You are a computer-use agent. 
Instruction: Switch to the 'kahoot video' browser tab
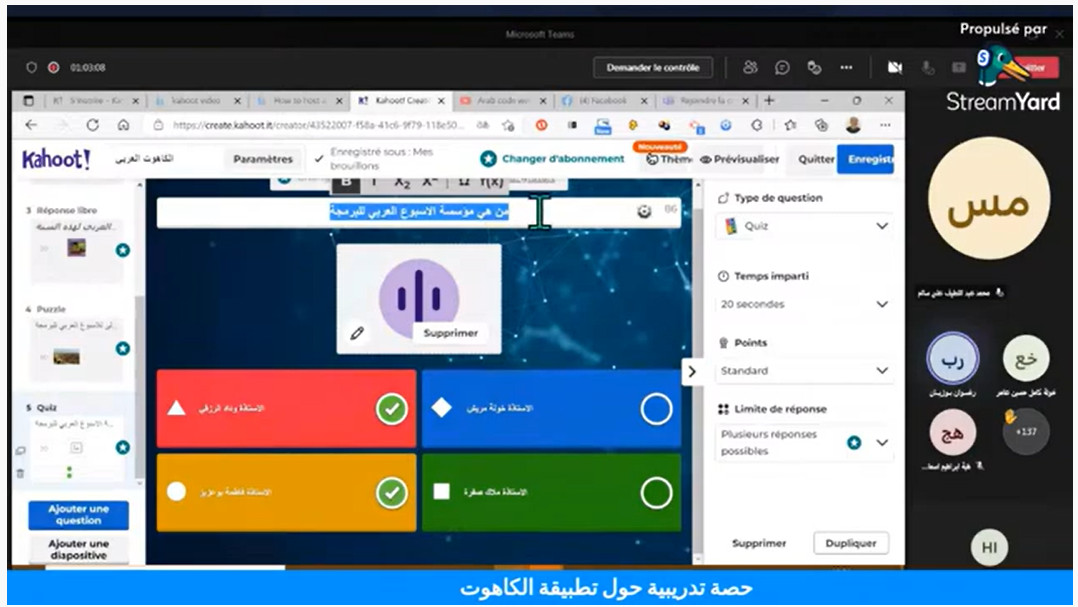[x=198, y=100]
